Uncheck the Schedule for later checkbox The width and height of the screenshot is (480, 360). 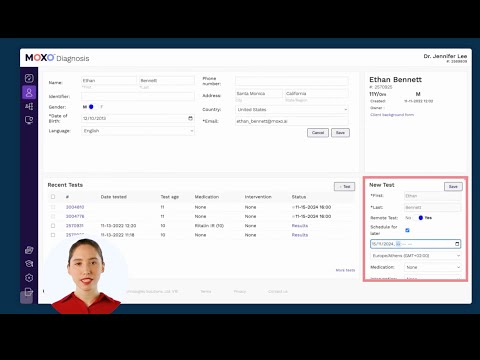coord(407,230)
